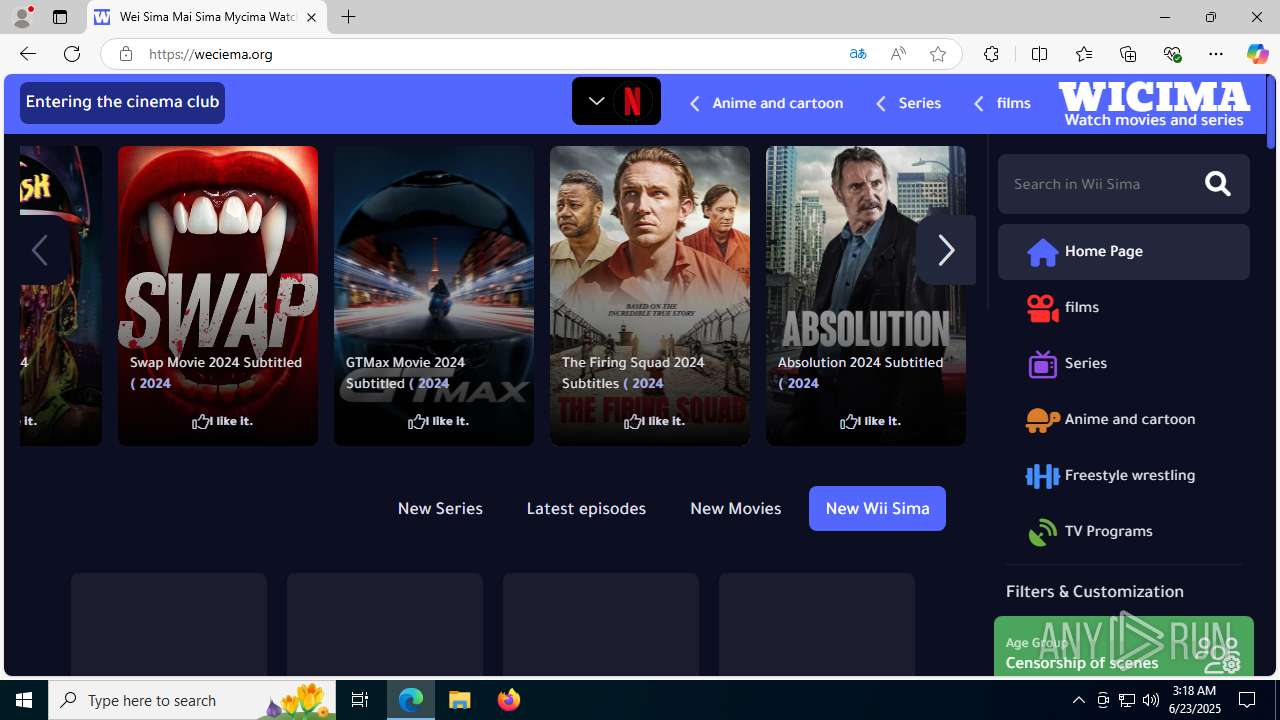Open Settings and more ellipsis
Viewport: 1280px width, 720px height.
point(1216,54)
